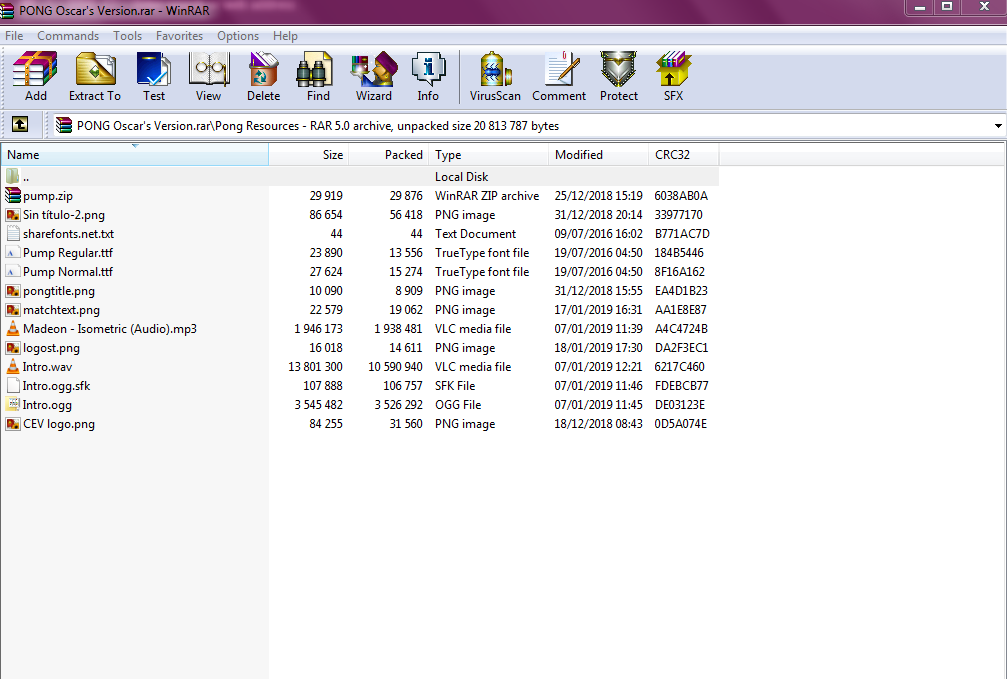Open the Favorites menu
Viewport: 1007px width, 679px height.
pos(179,36)
